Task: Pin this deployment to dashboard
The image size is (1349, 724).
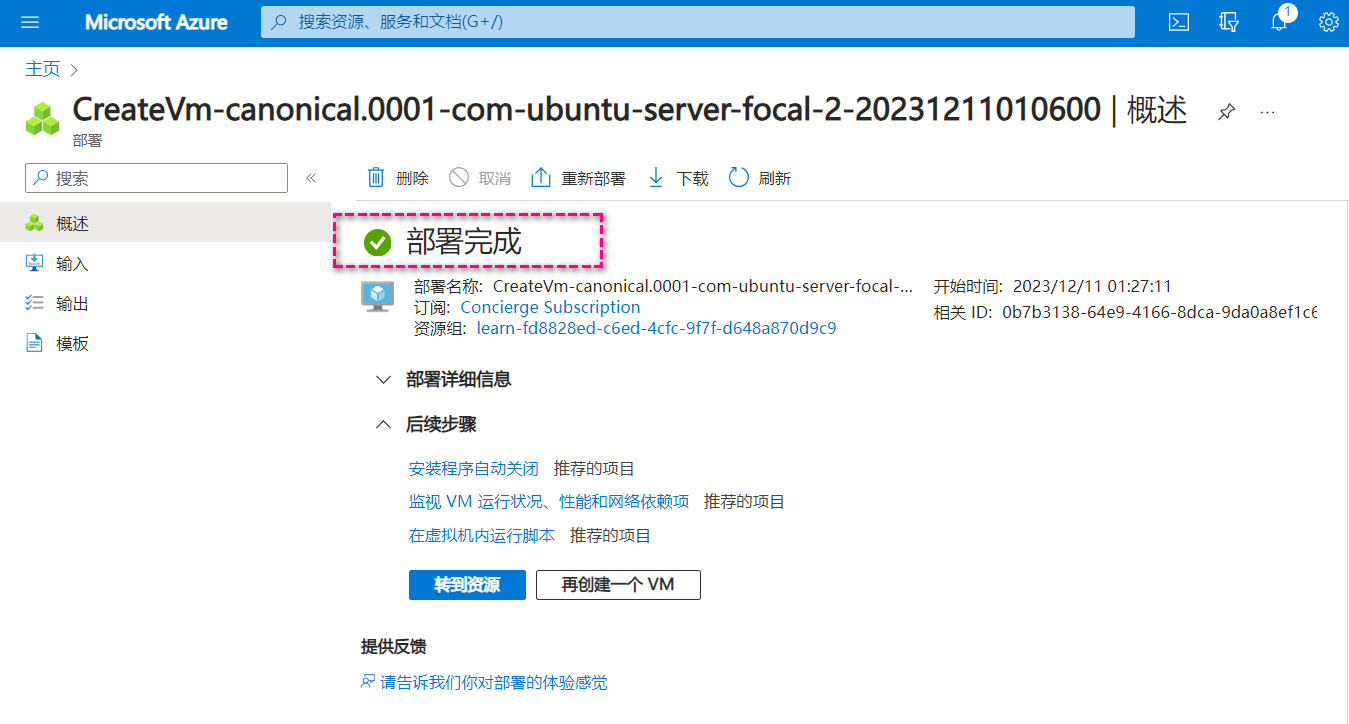Action: pyautogui.click(x=1226, y=112)
